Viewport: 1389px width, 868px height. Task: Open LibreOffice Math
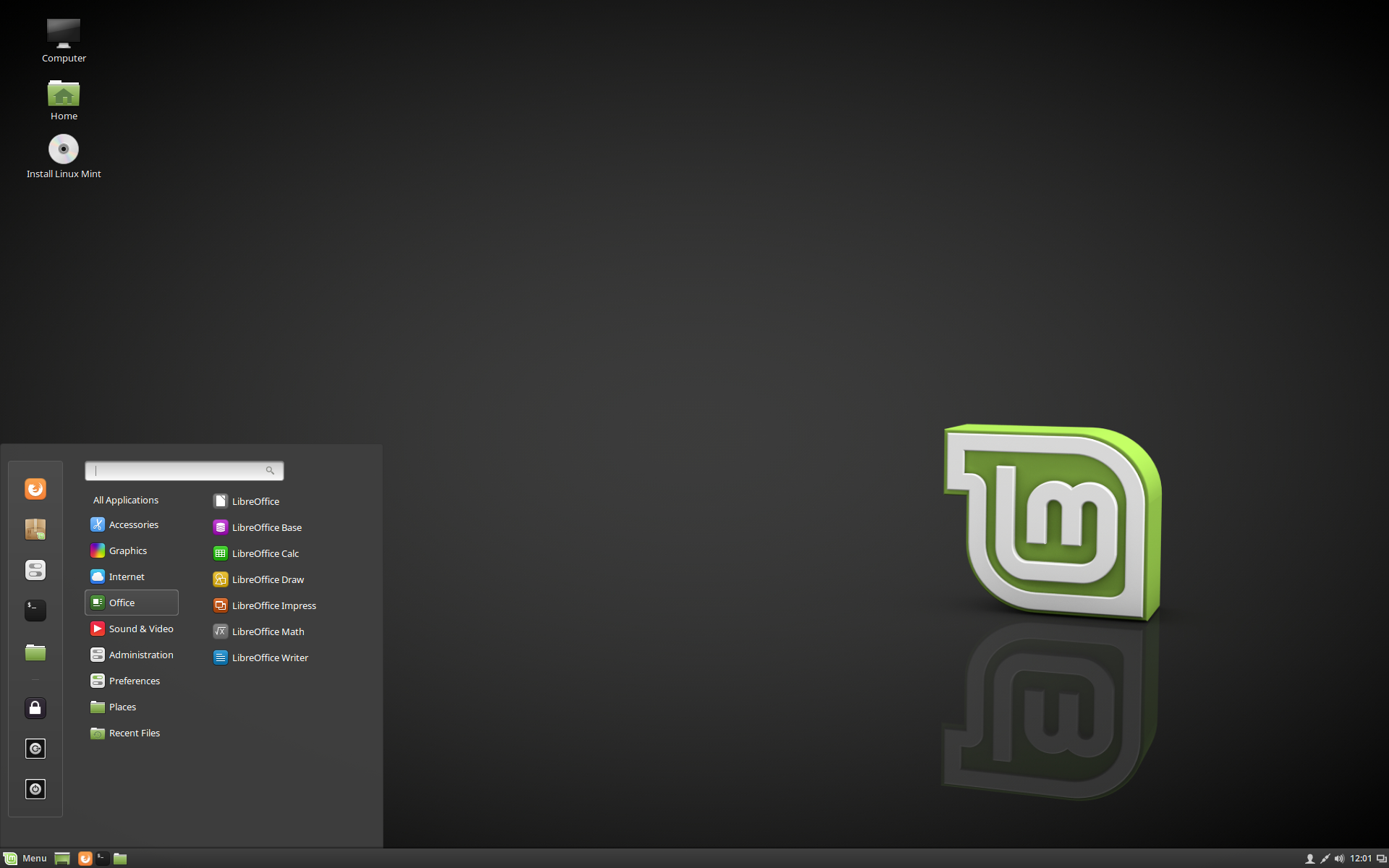(x=267, y=631)
